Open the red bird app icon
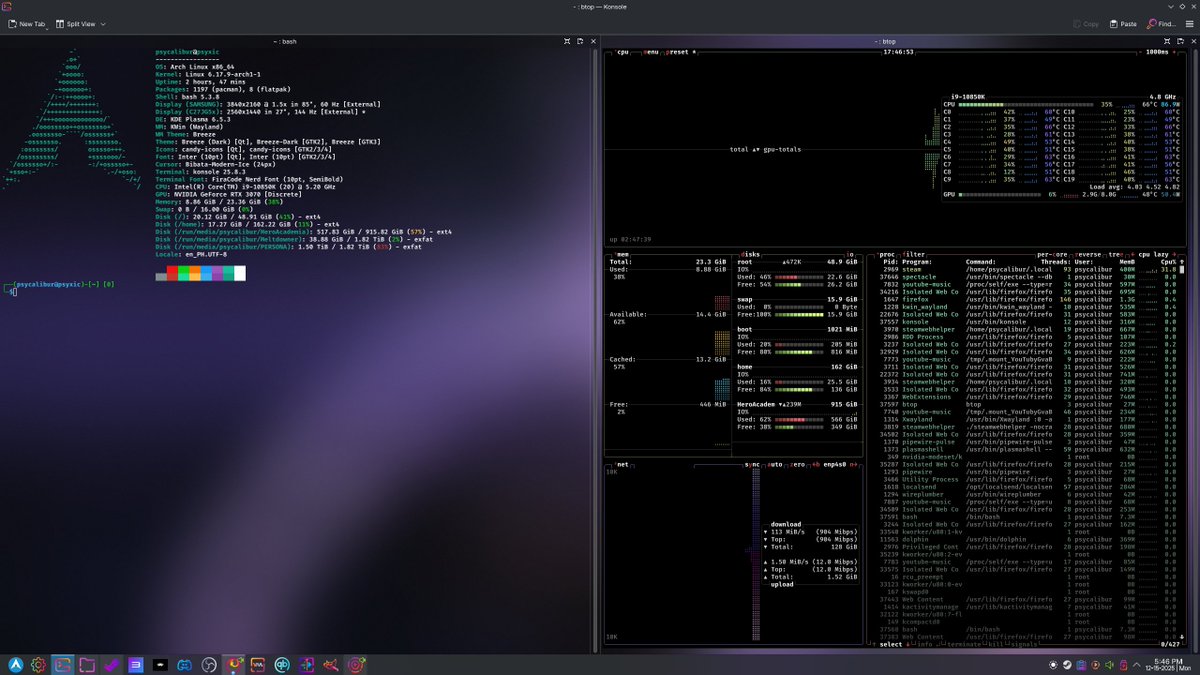Screen dimensions: 1200x675 (x=332, y=664)
